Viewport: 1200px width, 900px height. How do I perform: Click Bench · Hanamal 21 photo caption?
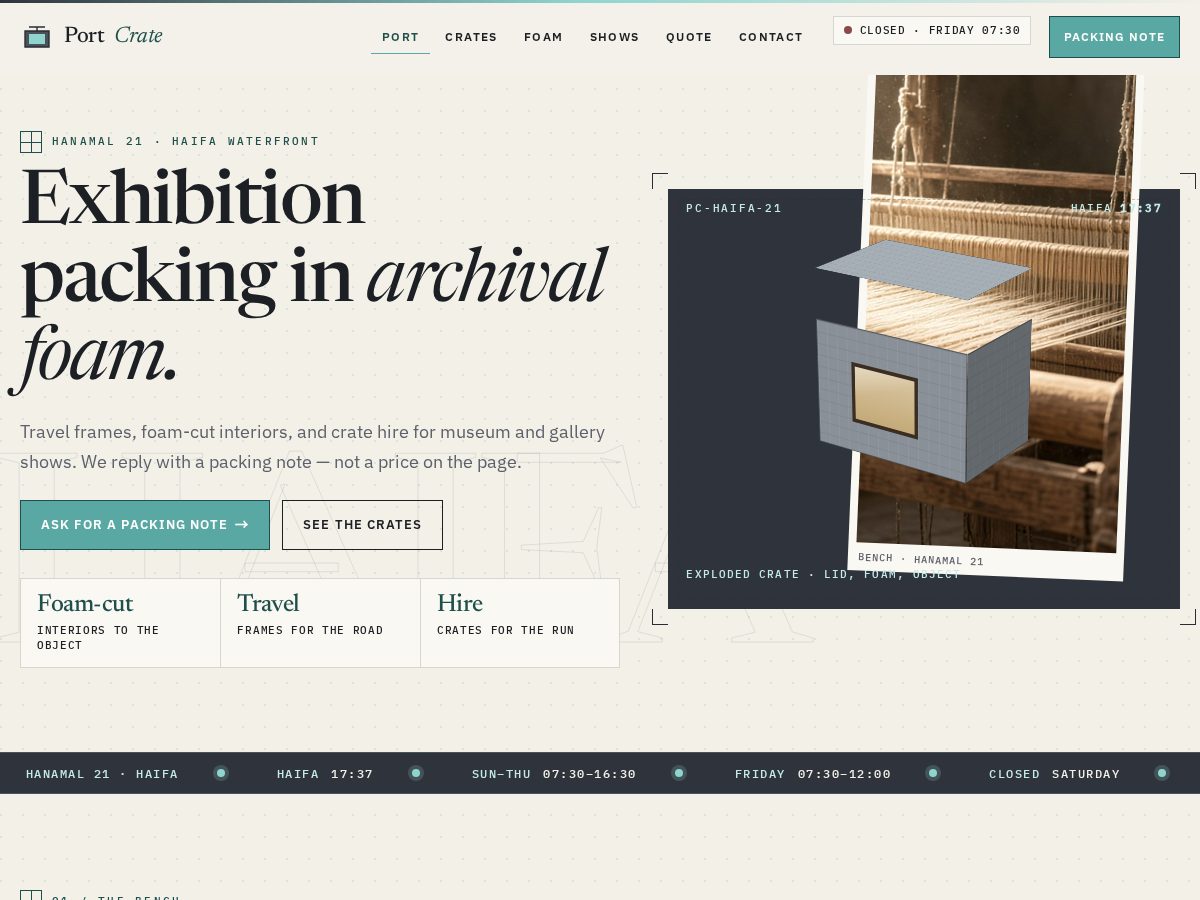(921, 560)
